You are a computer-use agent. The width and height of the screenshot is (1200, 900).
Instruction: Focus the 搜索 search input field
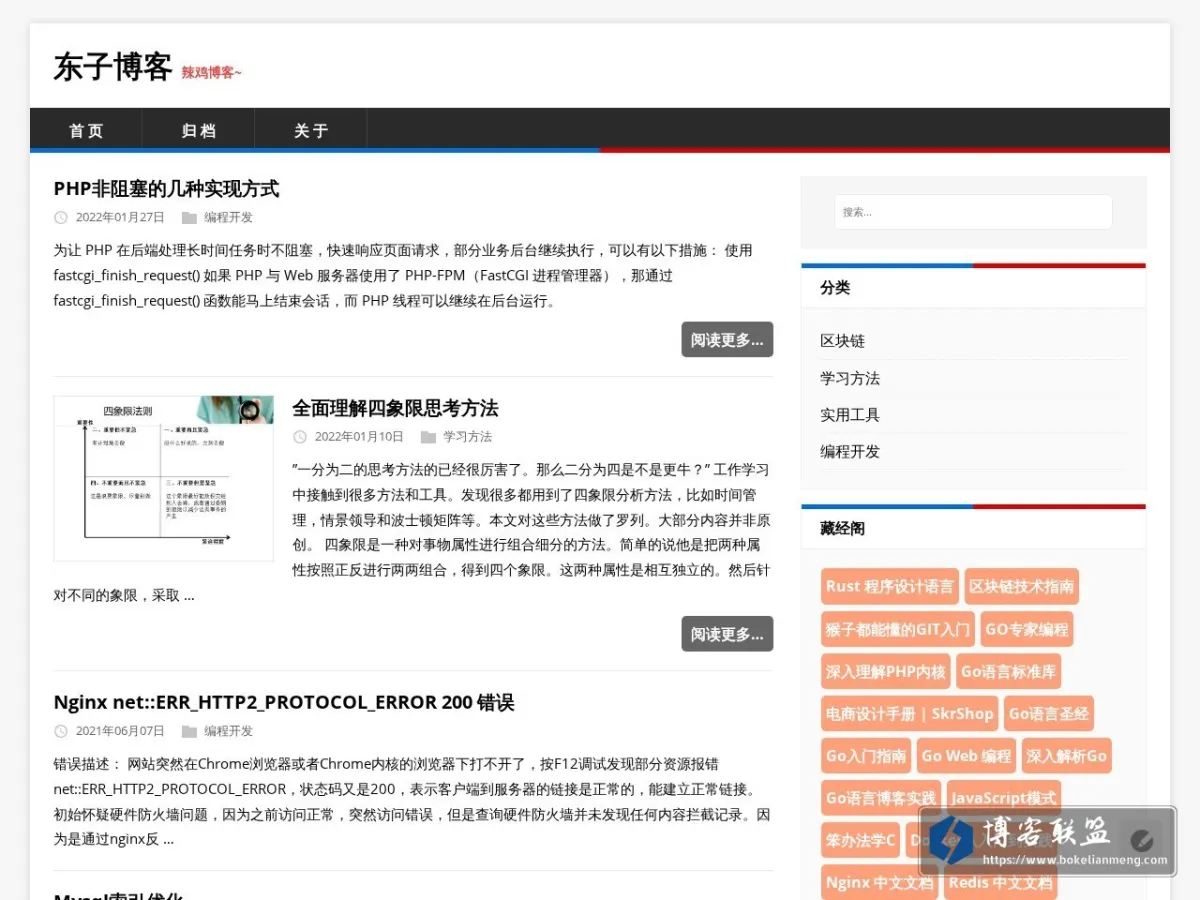tap(973, 212)
